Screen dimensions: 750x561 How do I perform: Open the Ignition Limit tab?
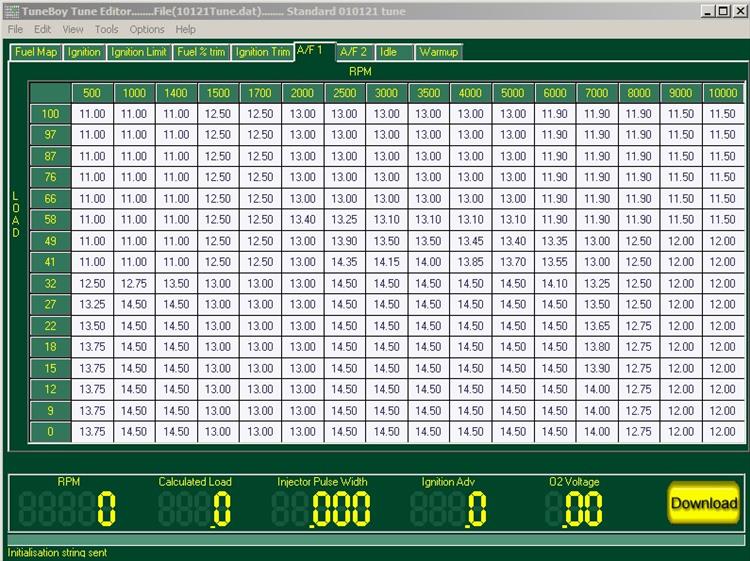[x=139, y=52]
